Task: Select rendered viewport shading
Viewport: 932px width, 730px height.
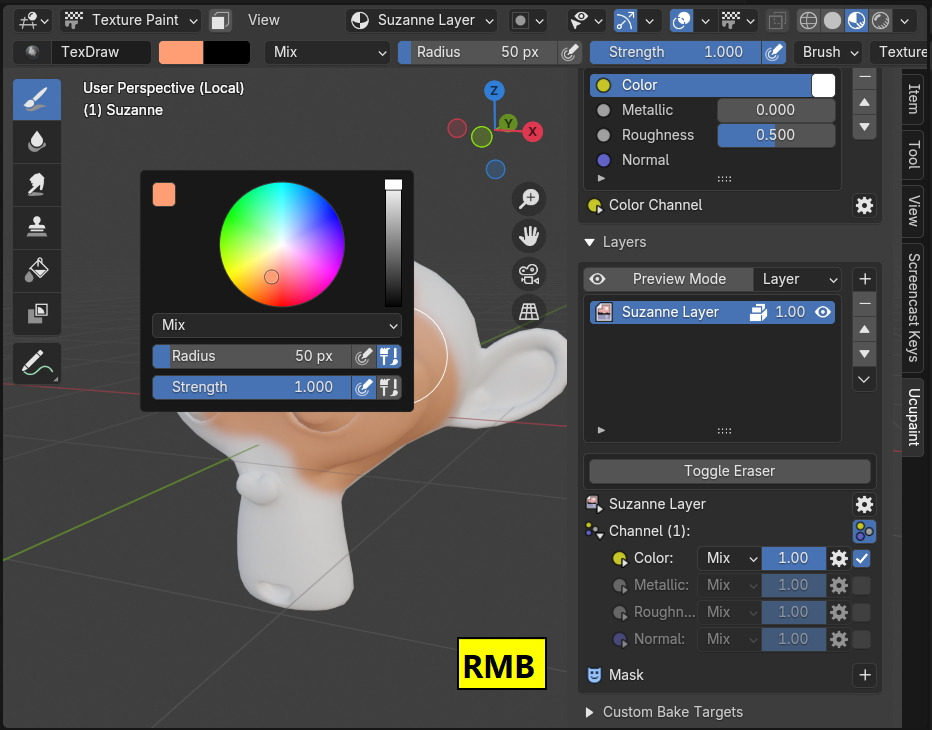Action: click(x=880, y=21)
